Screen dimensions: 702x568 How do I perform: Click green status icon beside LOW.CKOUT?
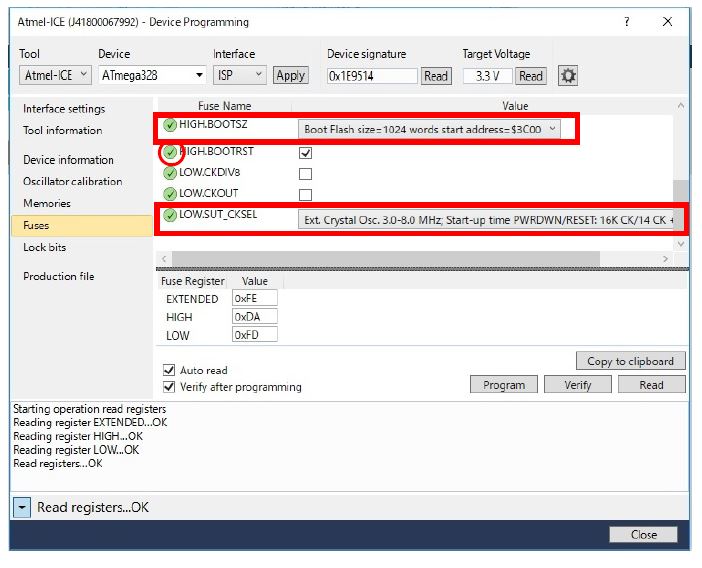tap(170, 193)
